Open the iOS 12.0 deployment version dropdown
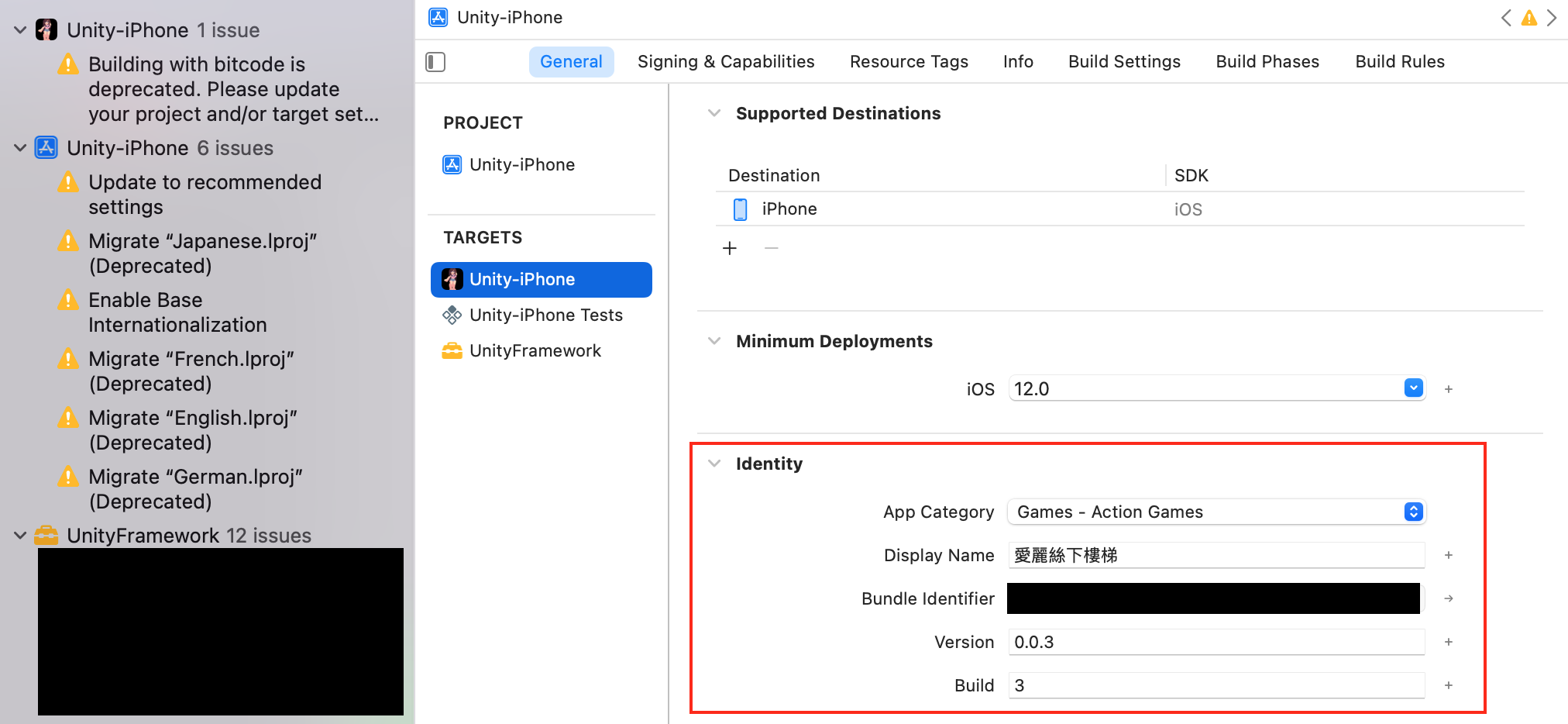 pyautogui.click(x=1414, y=388)
